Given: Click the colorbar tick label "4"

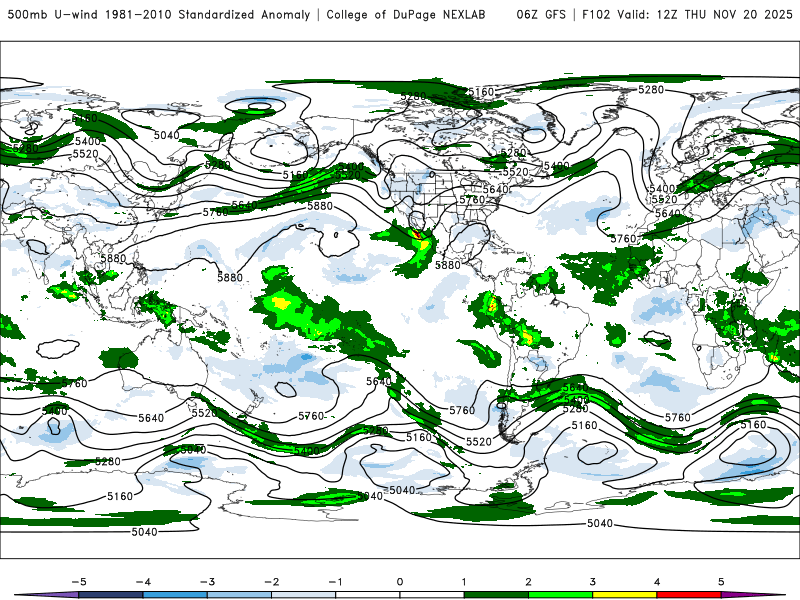Looking at the screenshot, I should click(657, 582).
